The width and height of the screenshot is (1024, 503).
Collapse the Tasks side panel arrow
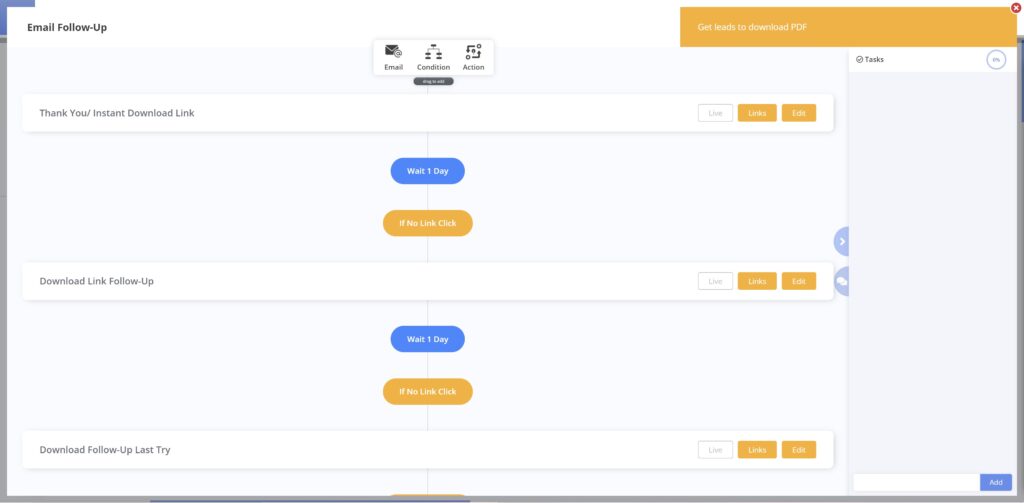[x=842, y=241]
